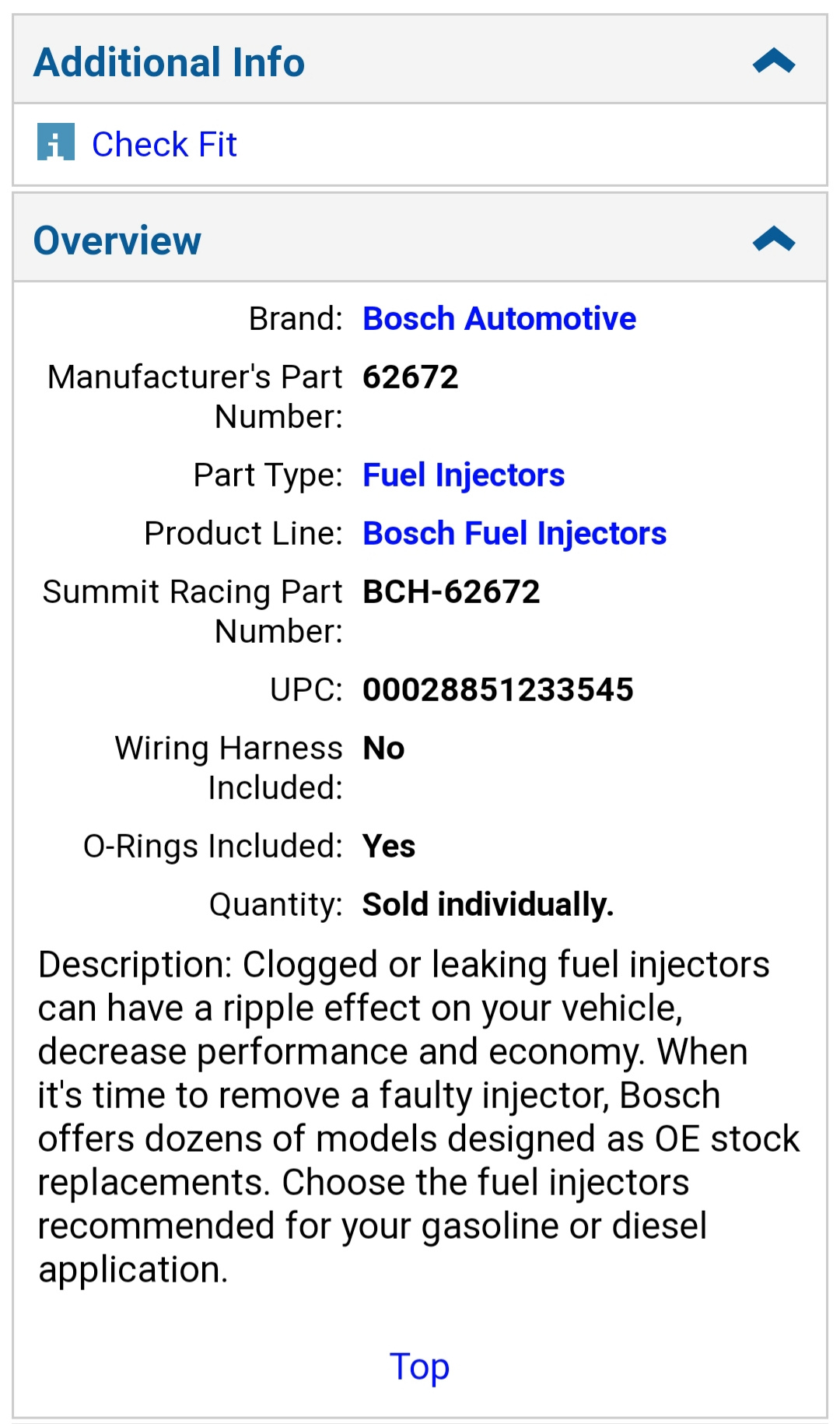
Task: Follow the Fuel Injectors part type link
Action: coord(464,475)
